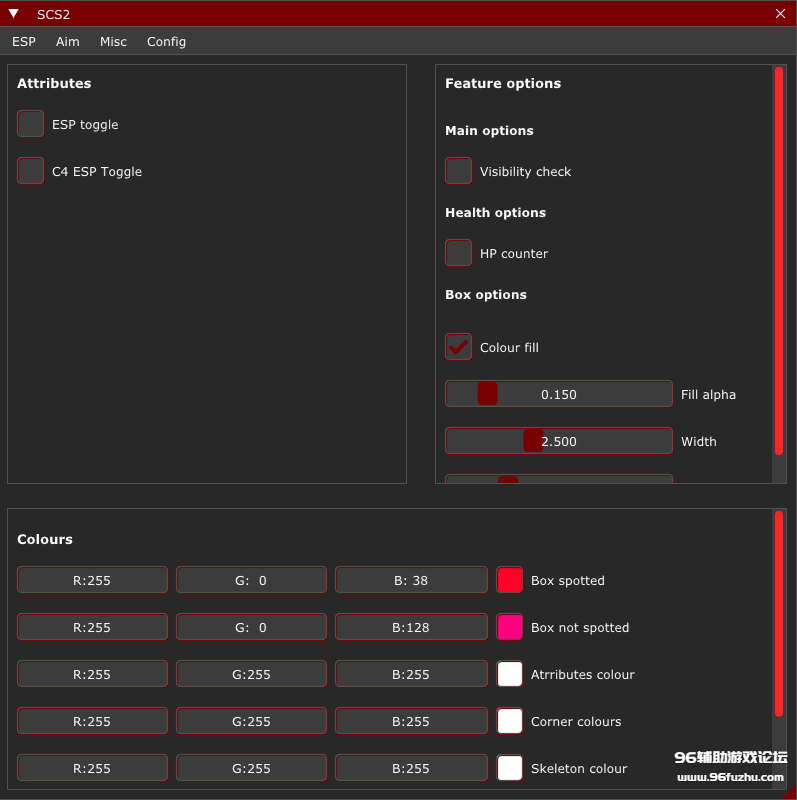
Task: Open the ESP menu tab
Action: click(x=24, y=42)
